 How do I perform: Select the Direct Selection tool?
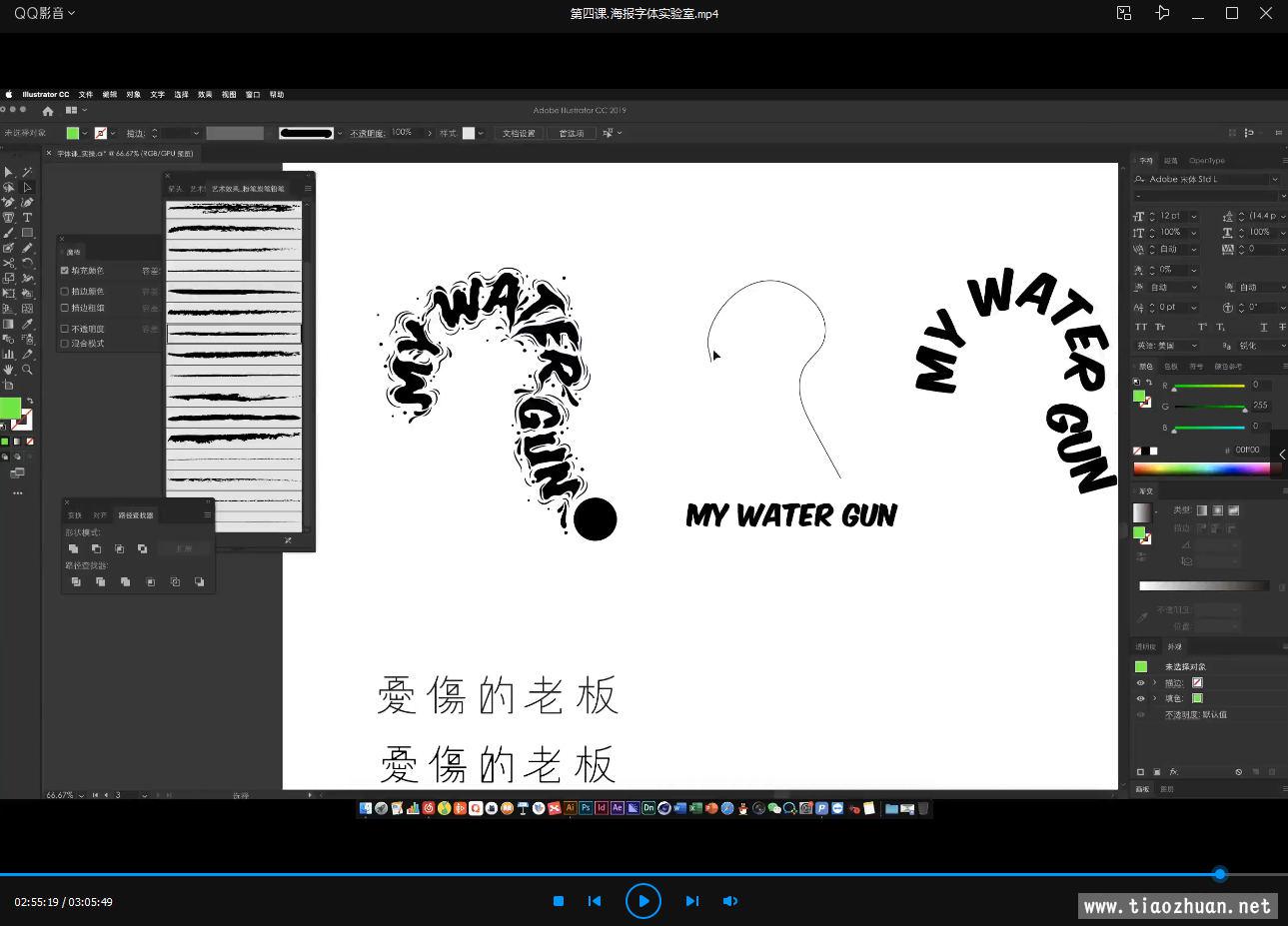point(27,187)
